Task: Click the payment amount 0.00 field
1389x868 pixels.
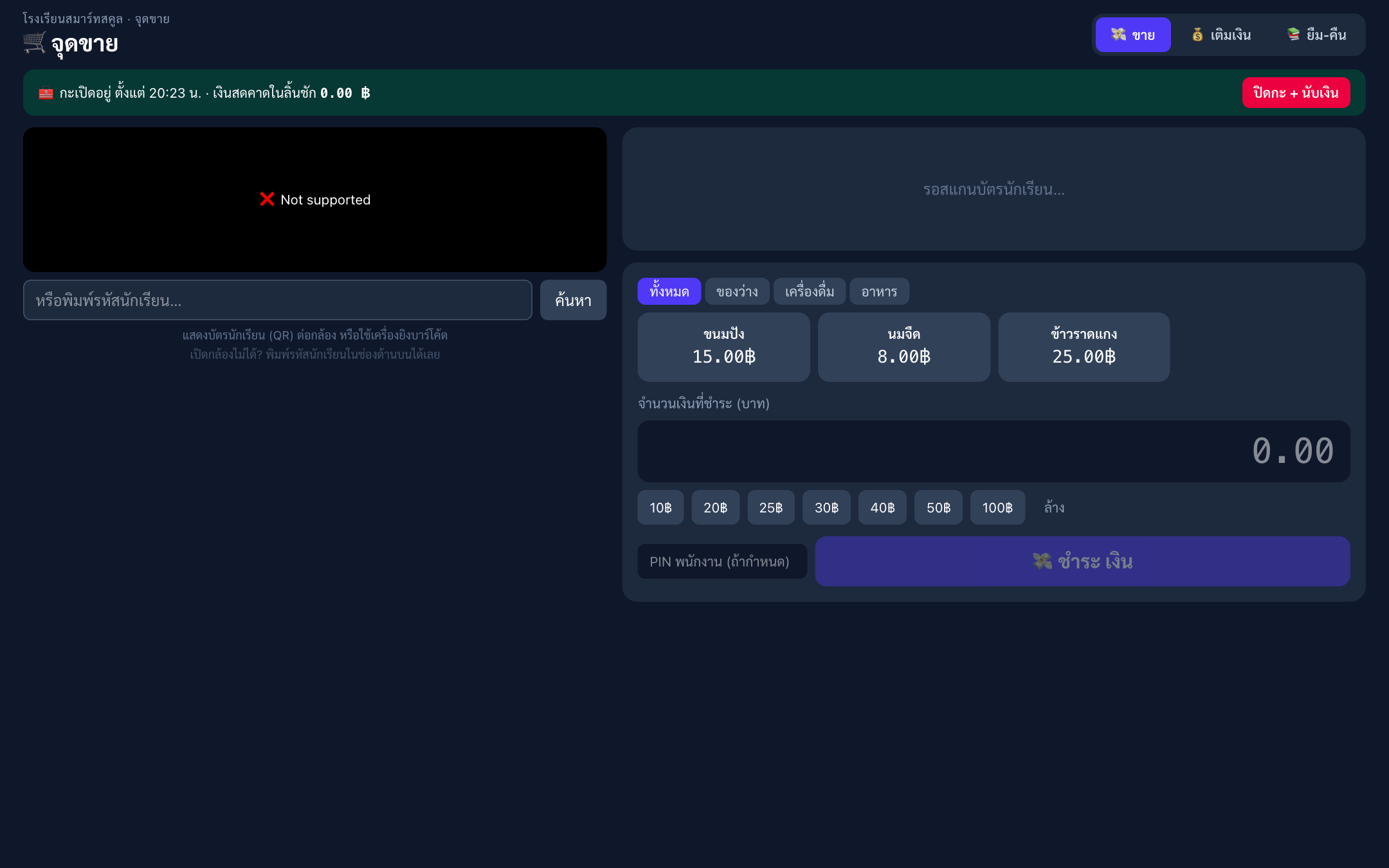Action: pos(994,451)
